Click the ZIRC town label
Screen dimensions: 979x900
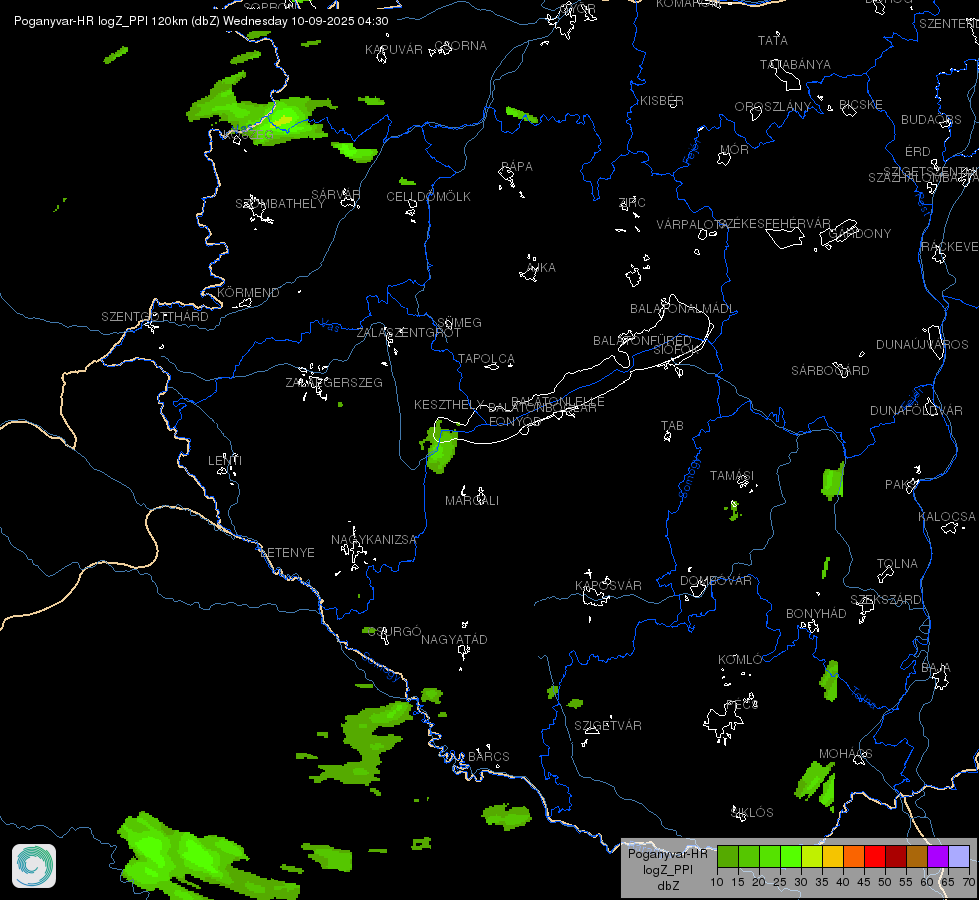pyautogui.click(x=632, y=202)
